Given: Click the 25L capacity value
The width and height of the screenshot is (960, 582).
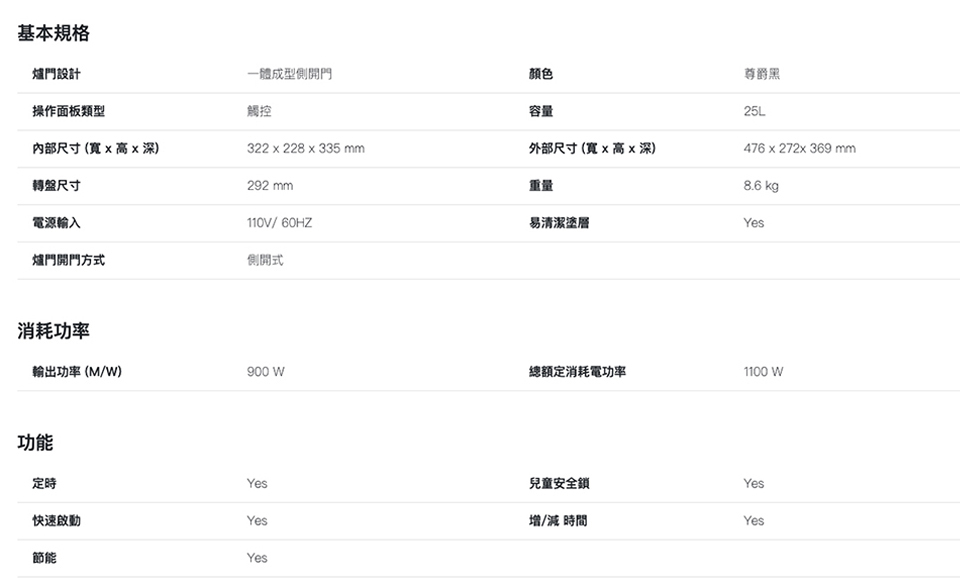Looking at the screenshot, I should coord(756,112).
